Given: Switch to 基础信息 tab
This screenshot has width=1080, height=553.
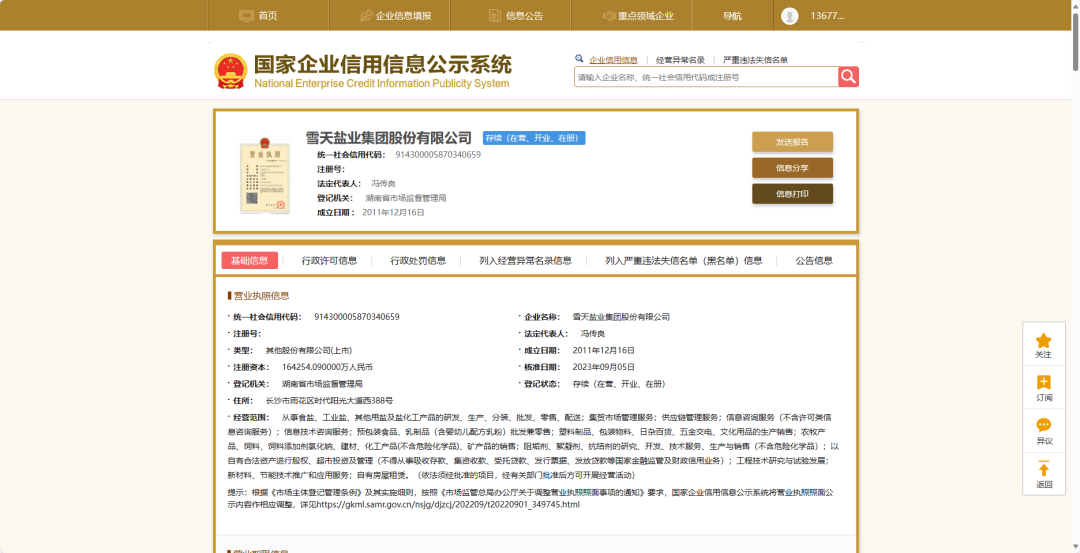Looking at the screenshot, I should pyautogui.click(x=249, y=260).
